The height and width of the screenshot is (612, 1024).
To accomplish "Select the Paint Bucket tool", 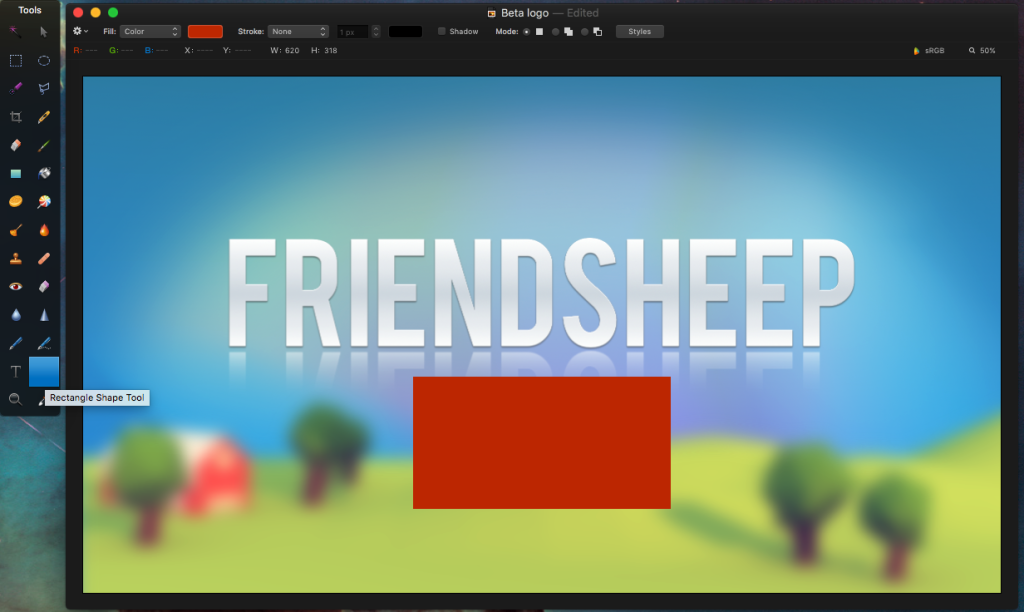I will pos(44,173).
